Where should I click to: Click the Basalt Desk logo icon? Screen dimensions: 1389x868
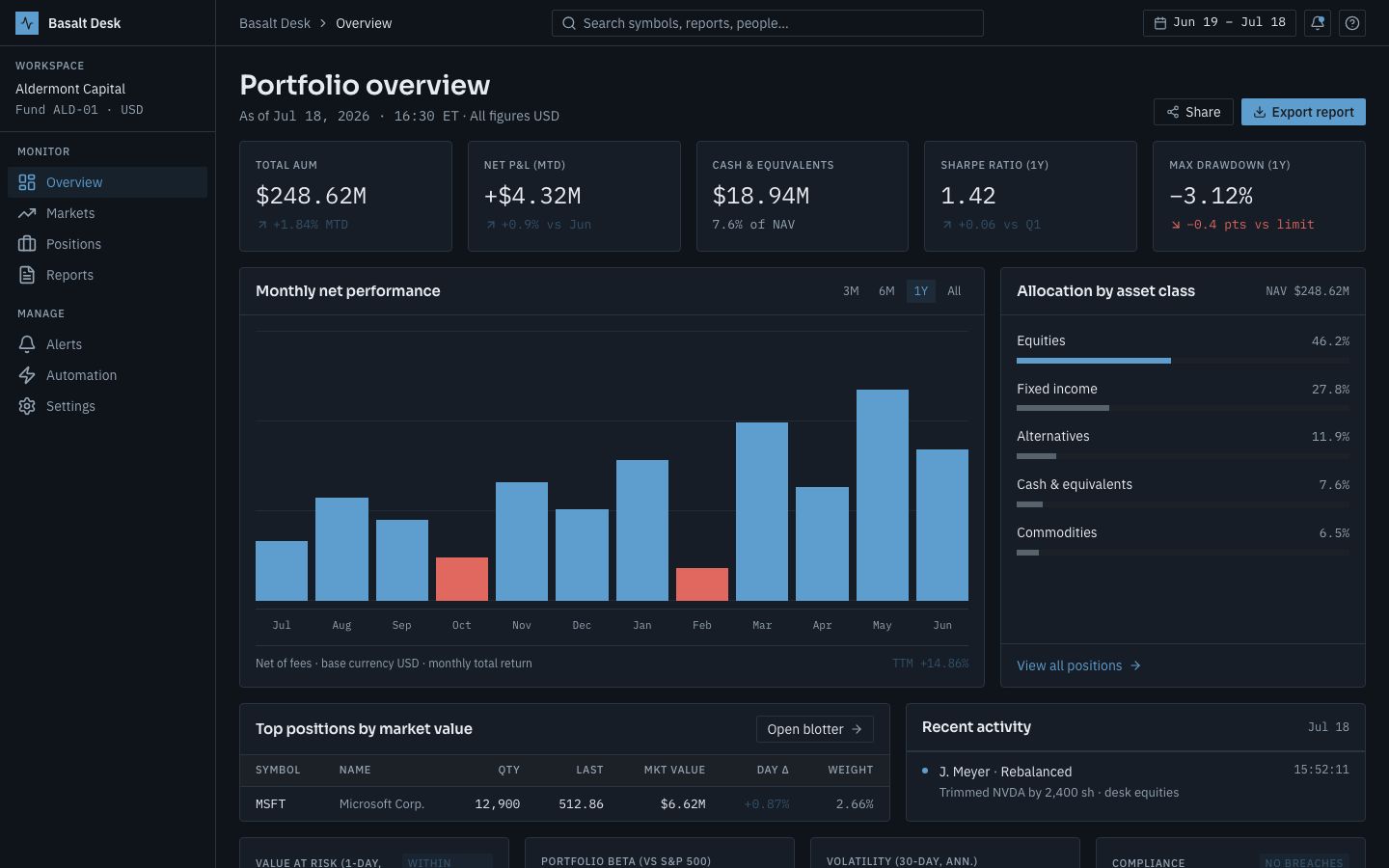coord(27,23)
